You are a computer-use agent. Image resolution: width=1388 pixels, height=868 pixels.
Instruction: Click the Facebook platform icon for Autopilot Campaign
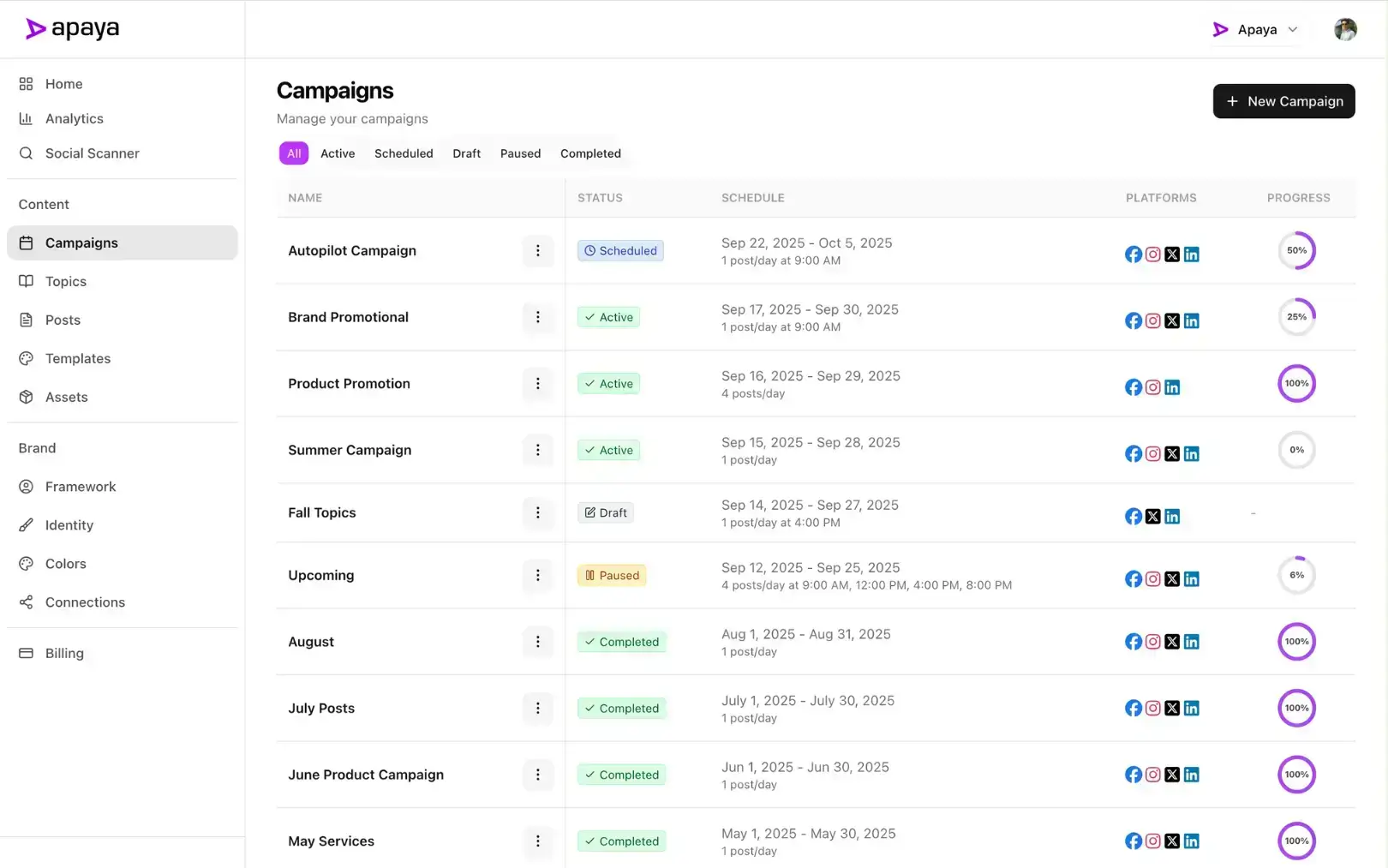coord(1133,254)
